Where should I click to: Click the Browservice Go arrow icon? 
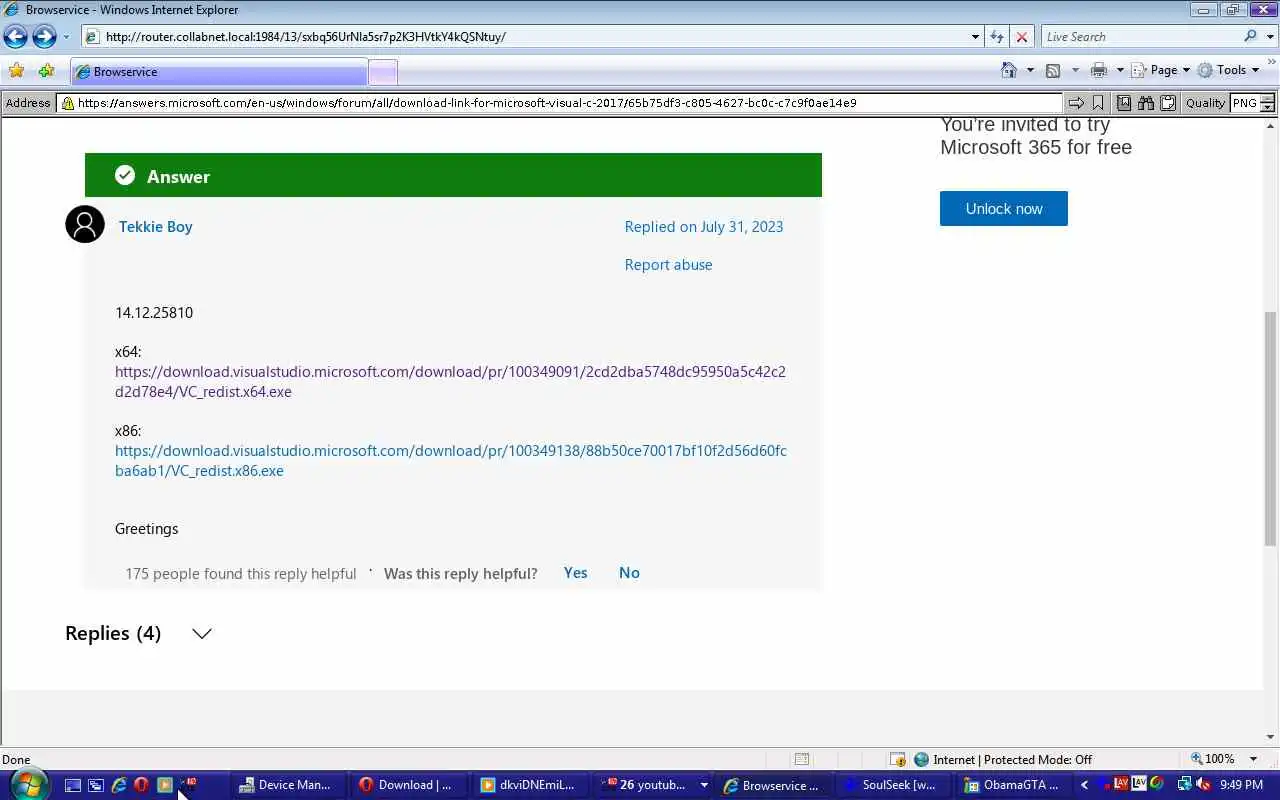pos(1075,103)
